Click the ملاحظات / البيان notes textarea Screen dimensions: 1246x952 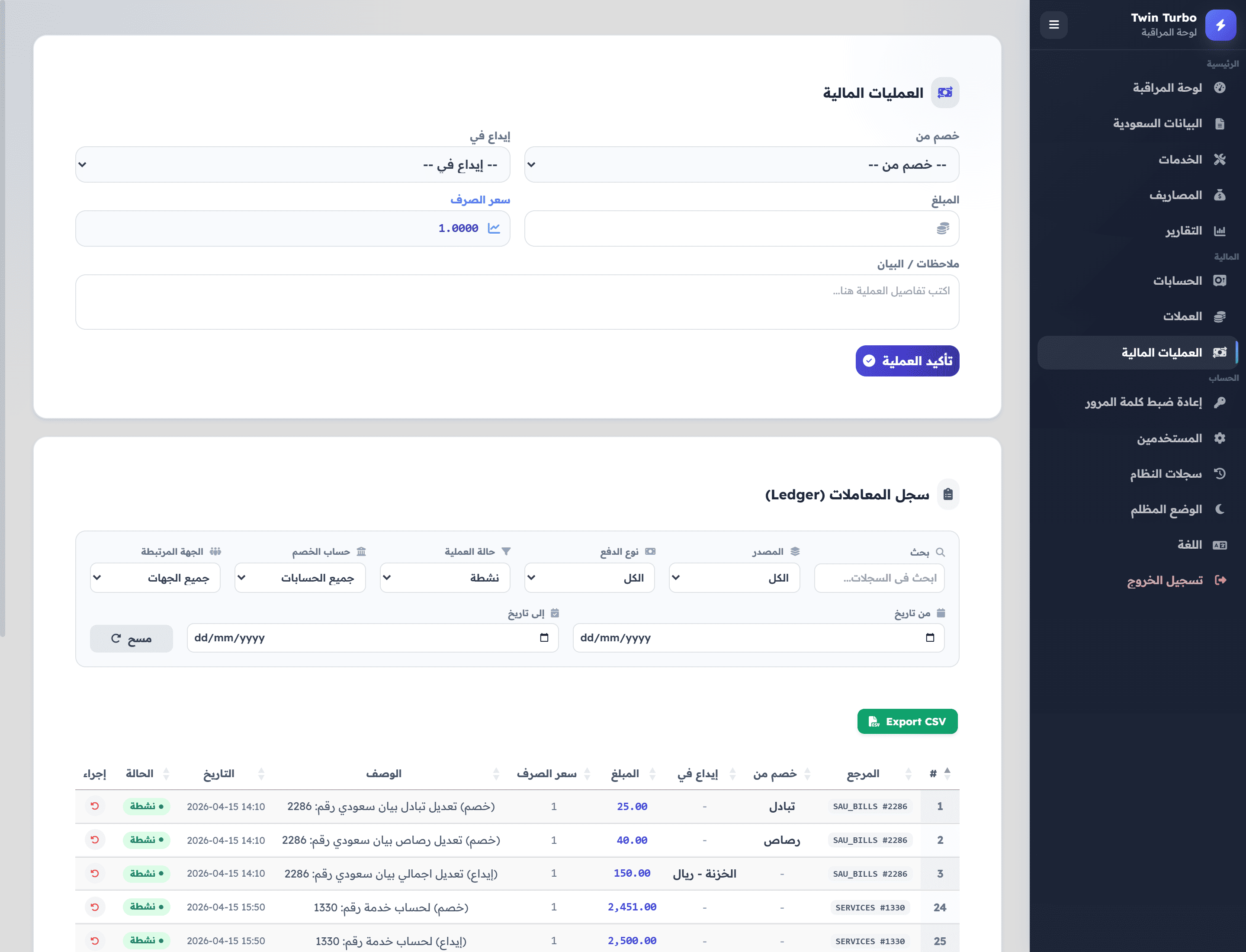click(517, 302)
